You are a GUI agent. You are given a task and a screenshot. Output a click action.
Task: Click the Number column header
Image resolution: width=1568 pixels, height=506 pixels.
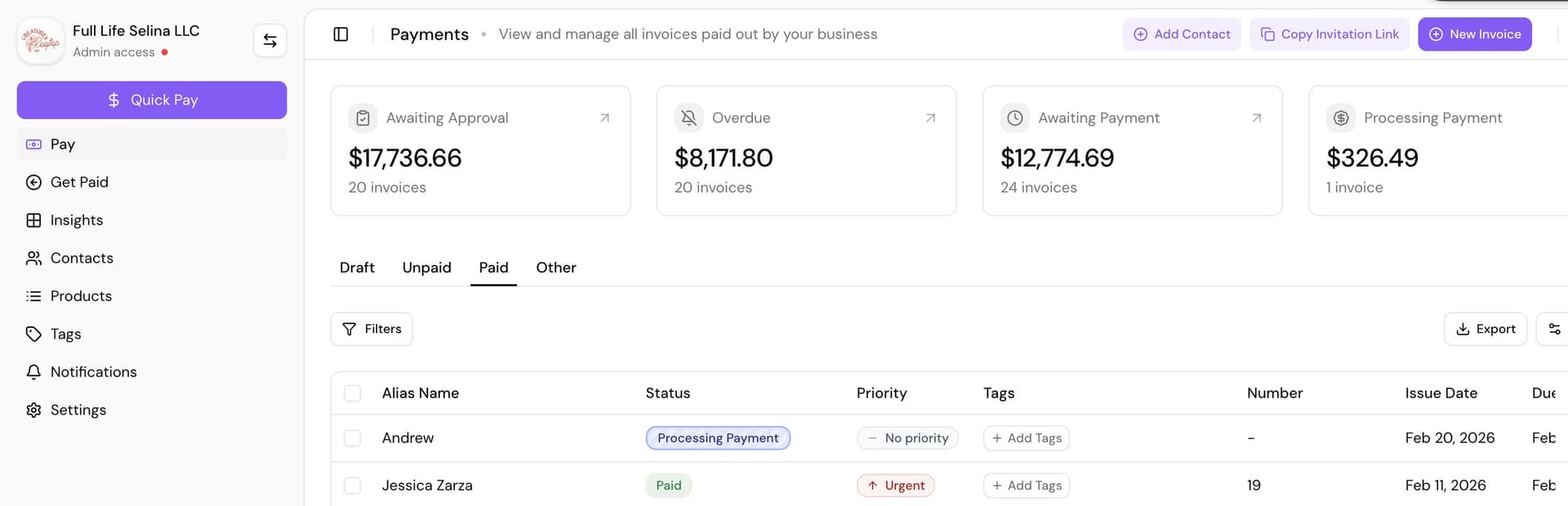pyautogui.click(x=1275, y=393)
